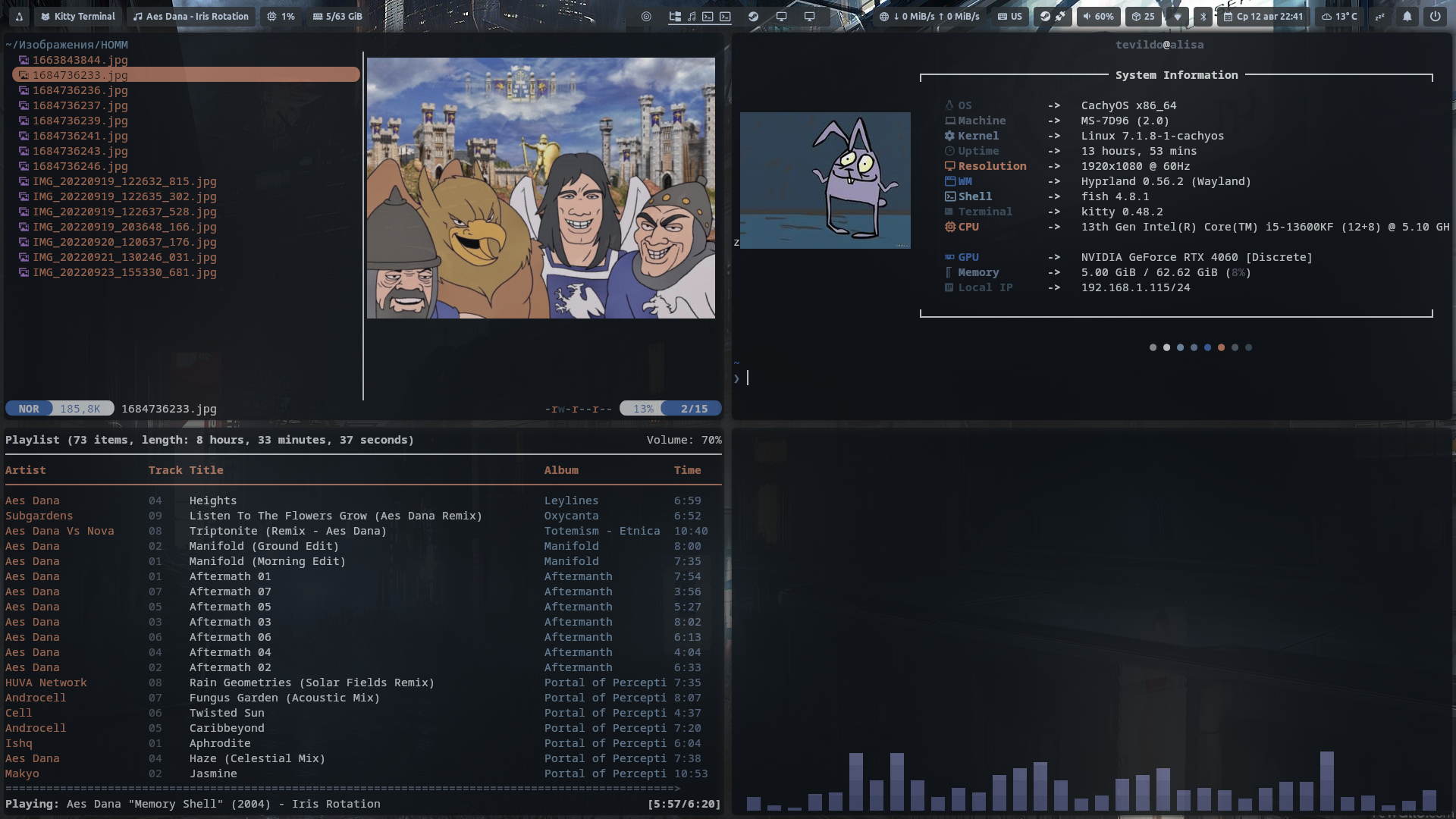Click the Hyprland 0.56.2 (Wayland) WM value
1456x819 pixels.
coord(1166,181)
